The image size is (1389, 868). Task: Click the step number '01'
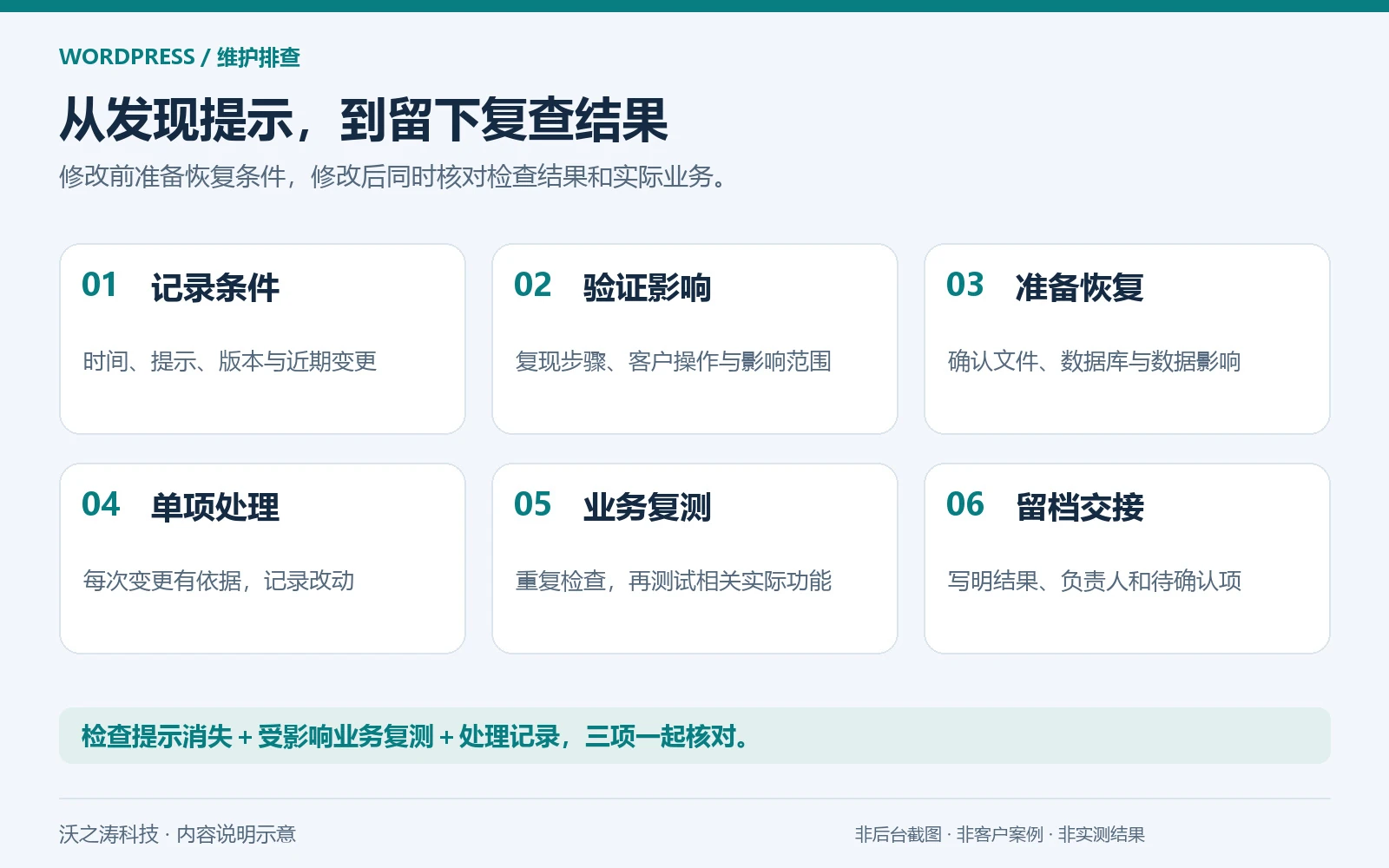coord(99,285)
